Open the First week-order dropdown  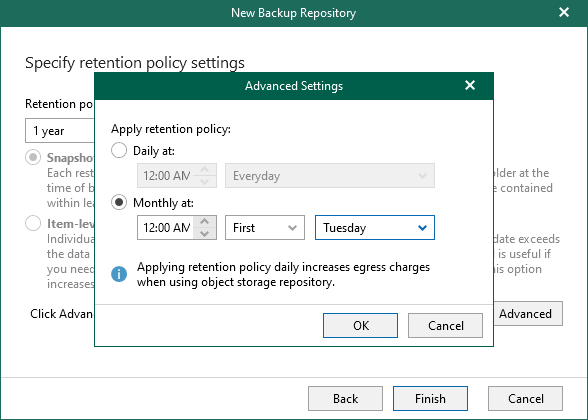pyautogui.click(x=265, y=228)
